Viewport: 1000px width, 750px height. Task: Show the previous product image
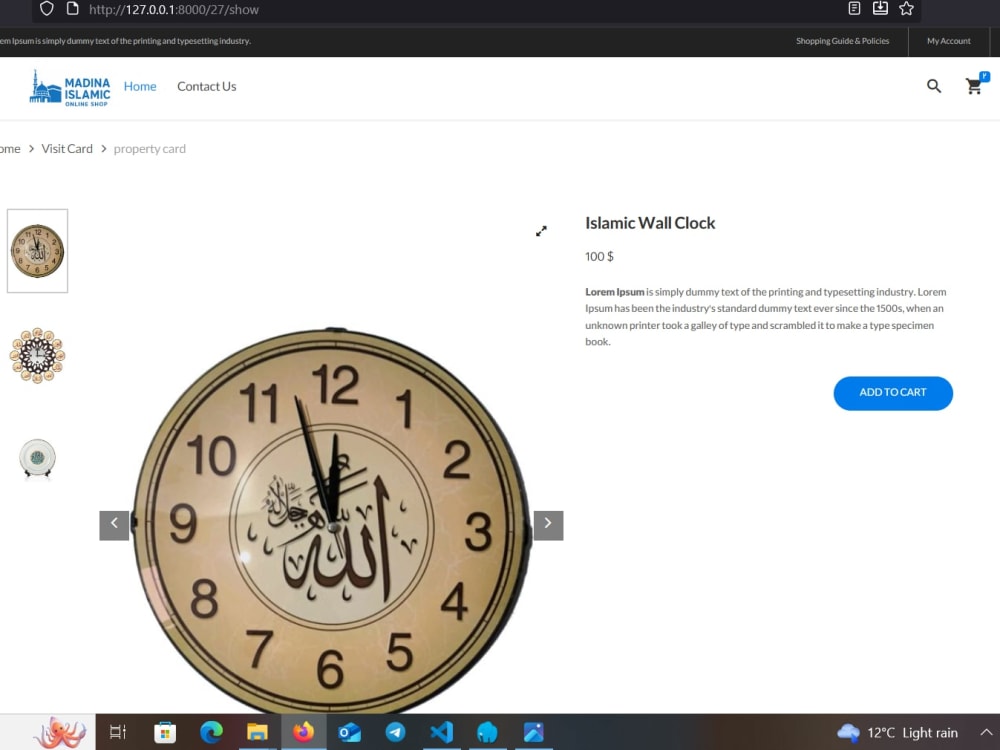(x=114, y=525)
